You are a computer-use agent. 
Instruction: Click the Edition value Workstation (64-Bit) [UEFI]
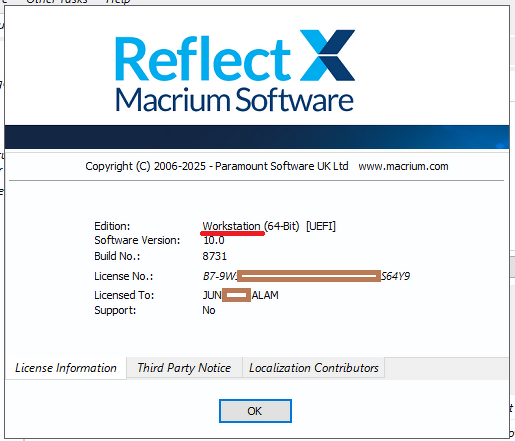pyautogui.click(x=269, y=226)
